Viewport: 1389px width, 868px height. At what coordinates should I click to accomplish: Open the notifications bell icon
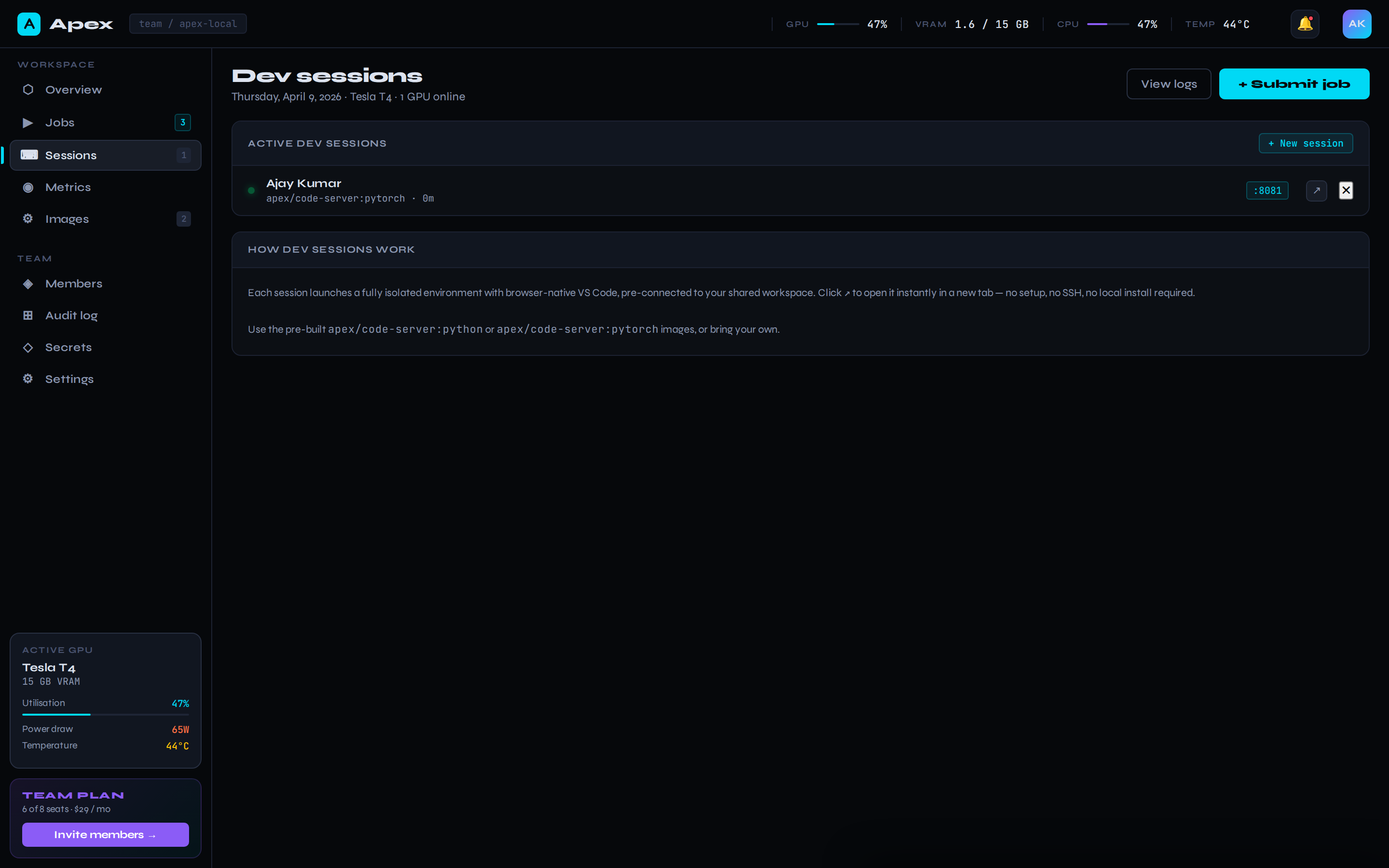click(1305, 24)
